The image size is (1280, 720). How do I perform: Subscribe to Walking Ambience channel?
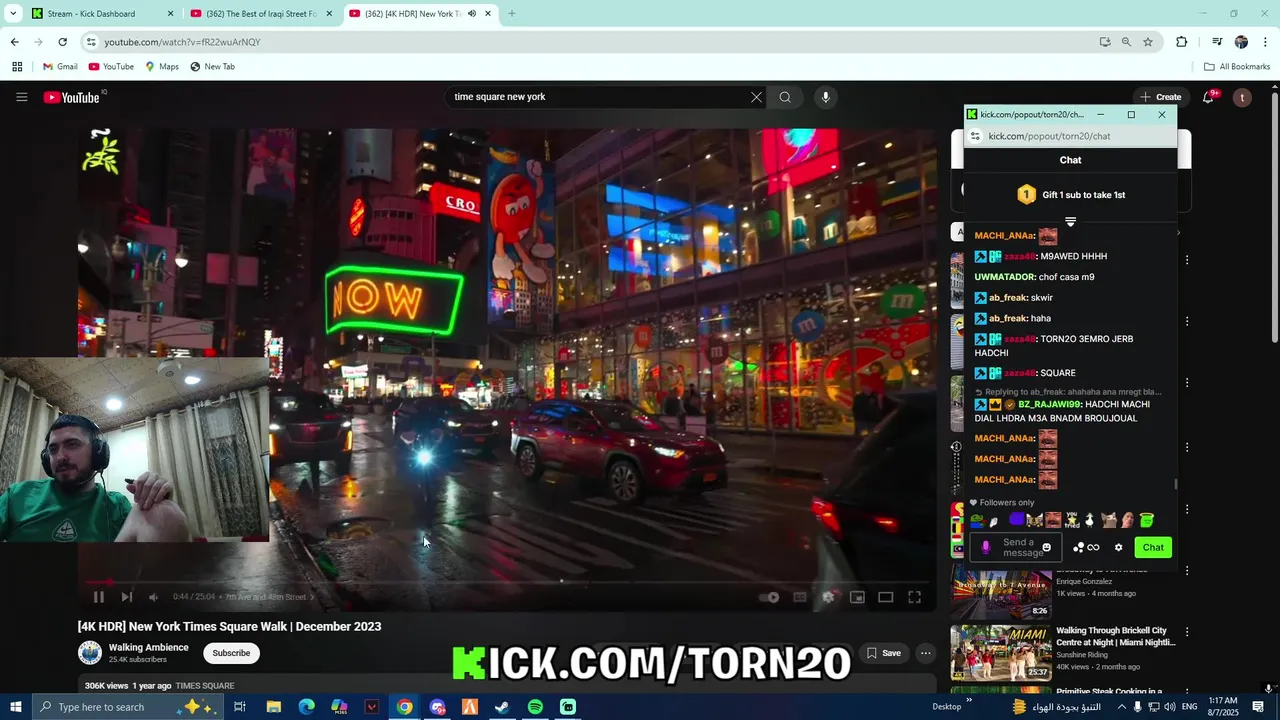pyautogui.click(x=231, y=653)
